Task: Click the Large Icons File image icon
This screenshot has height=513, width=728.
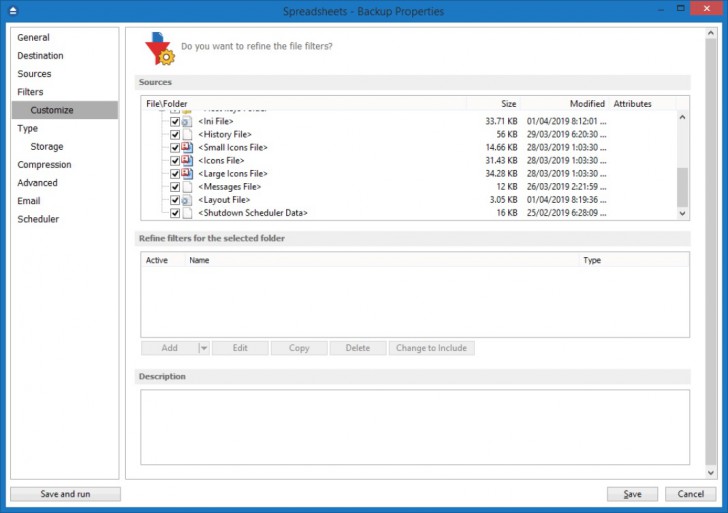Action: (x=187, y=174)
